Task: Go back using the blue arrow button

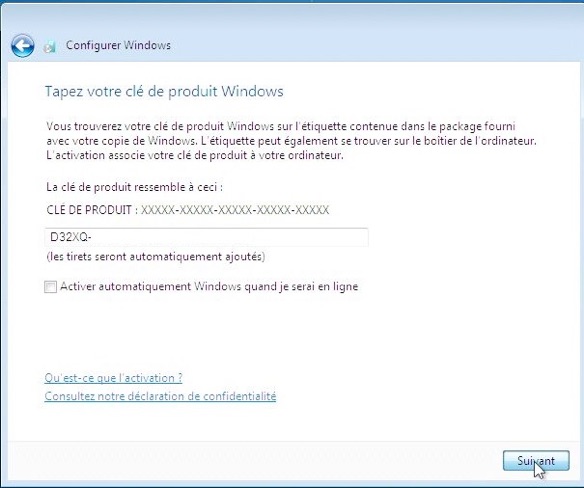Action: 23,46
